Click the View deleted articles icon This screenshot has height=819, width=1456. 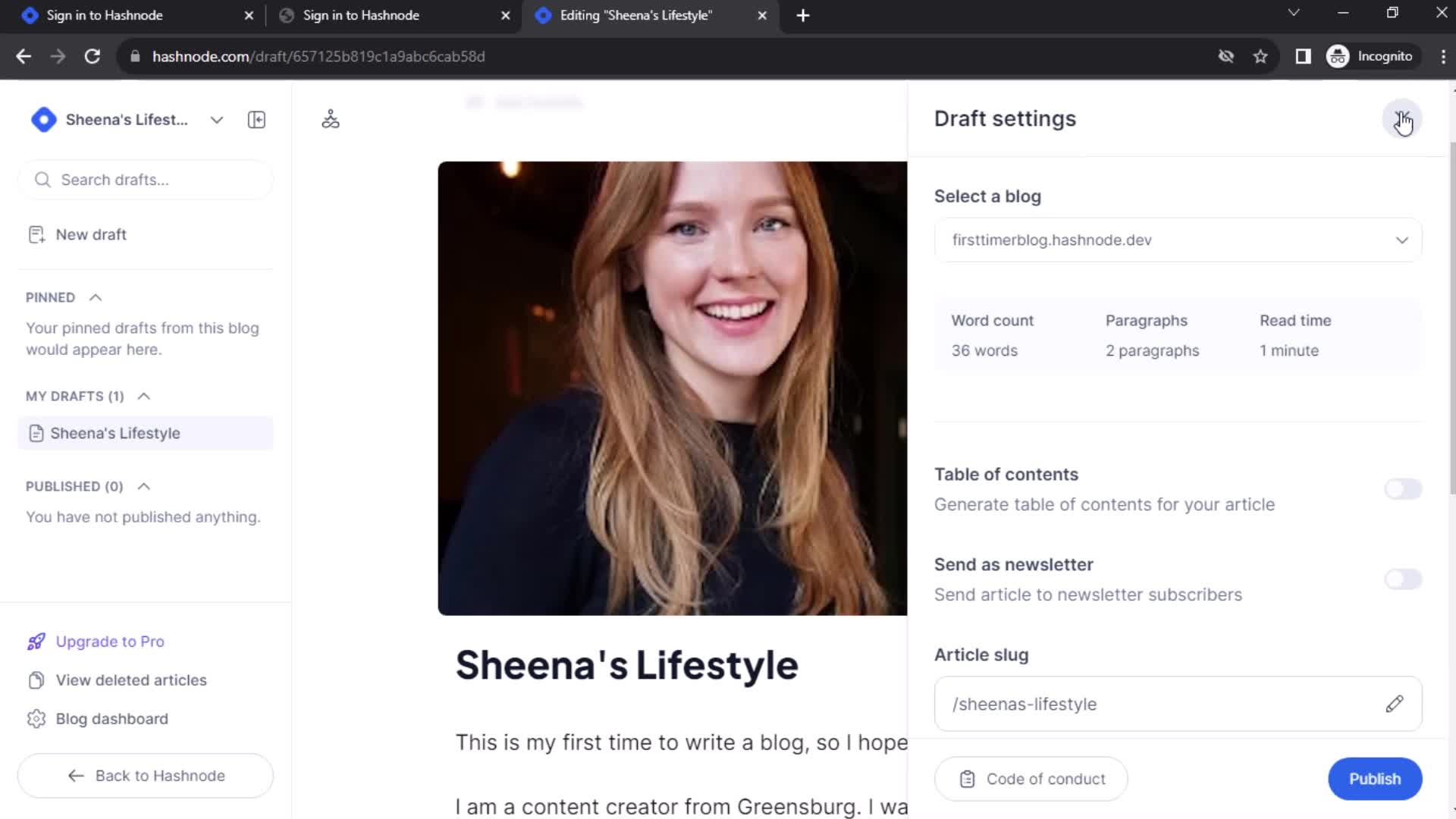click(36, 680)
